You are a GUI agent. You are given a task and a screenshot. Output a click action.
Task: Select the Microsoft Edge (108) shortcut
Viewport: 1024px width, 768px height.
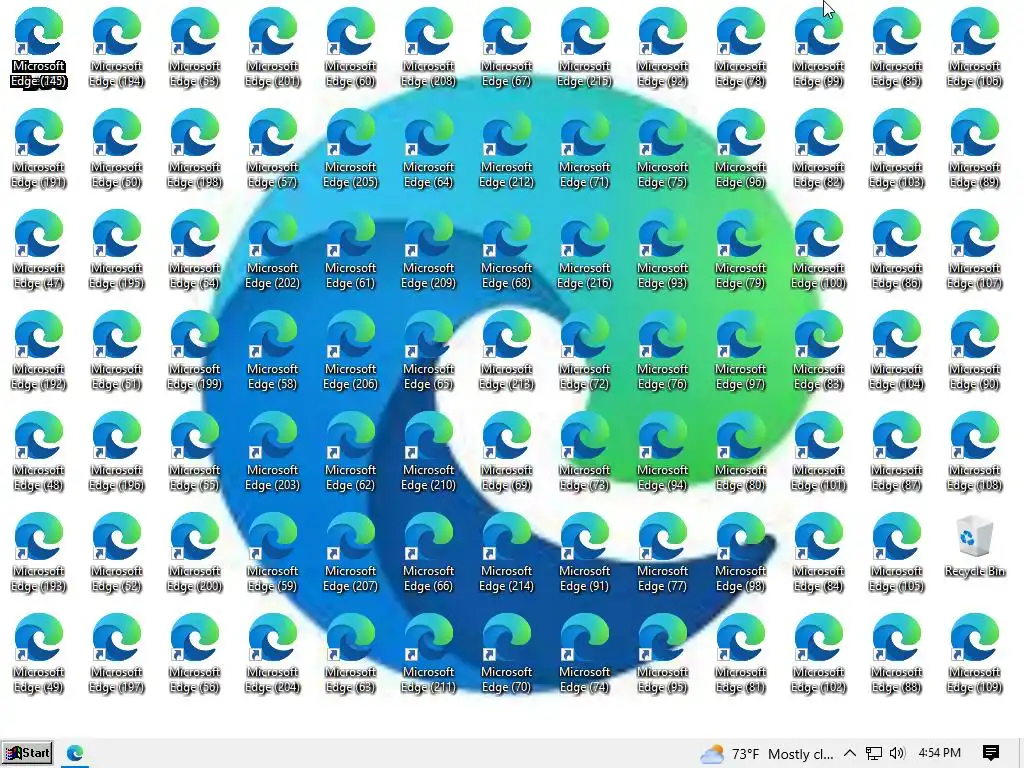pyautogui.click(x=974, y=452)
